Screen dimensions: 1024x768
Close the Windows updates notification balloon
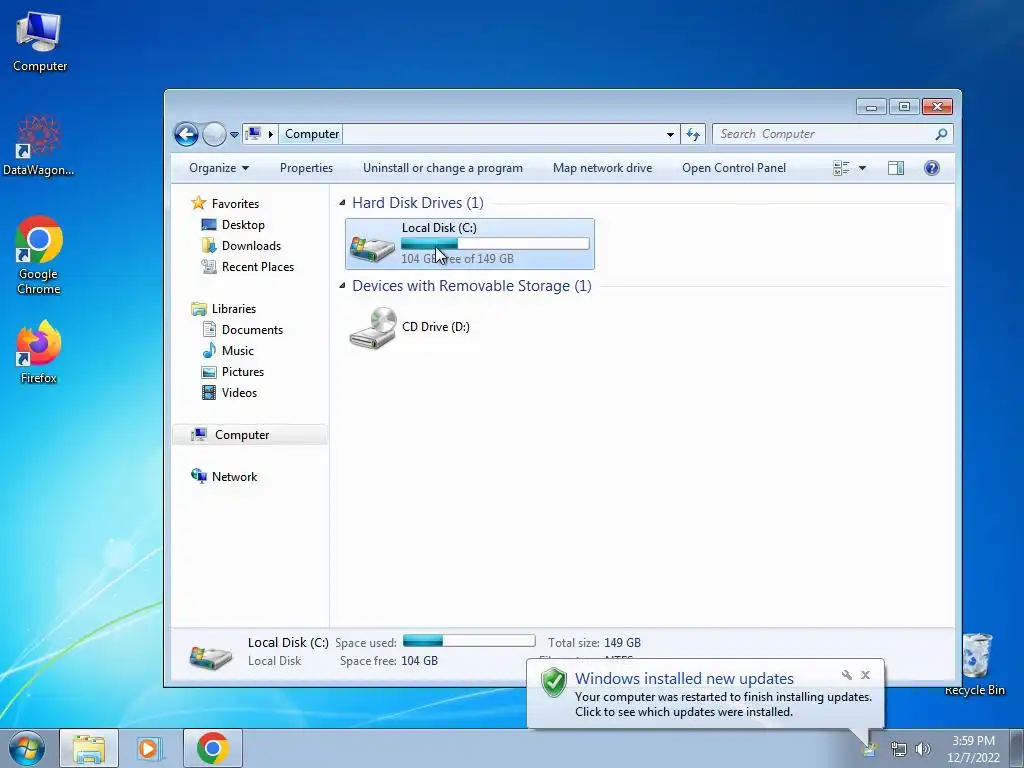[x=865, y=675]
